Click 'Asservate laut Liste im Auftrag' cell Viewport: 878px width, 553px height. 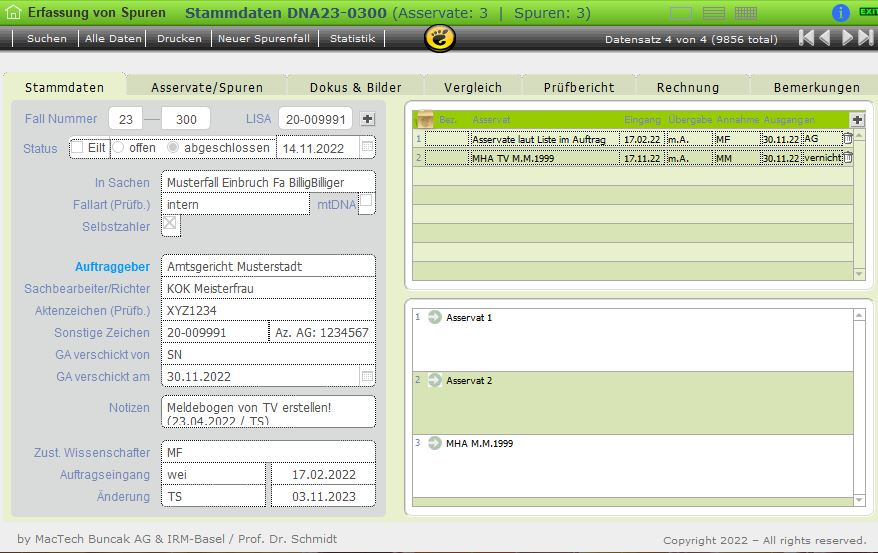point(544,139)
